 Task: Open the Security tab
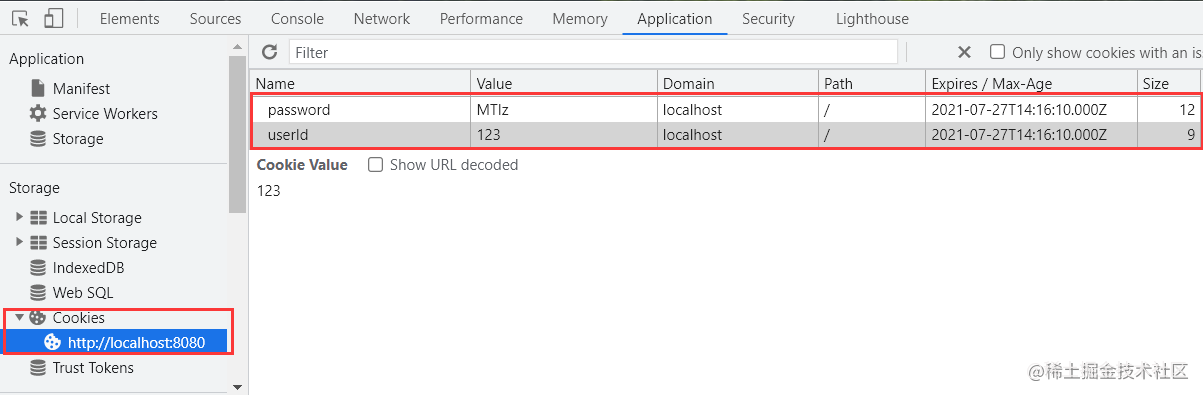coord(768,18)
